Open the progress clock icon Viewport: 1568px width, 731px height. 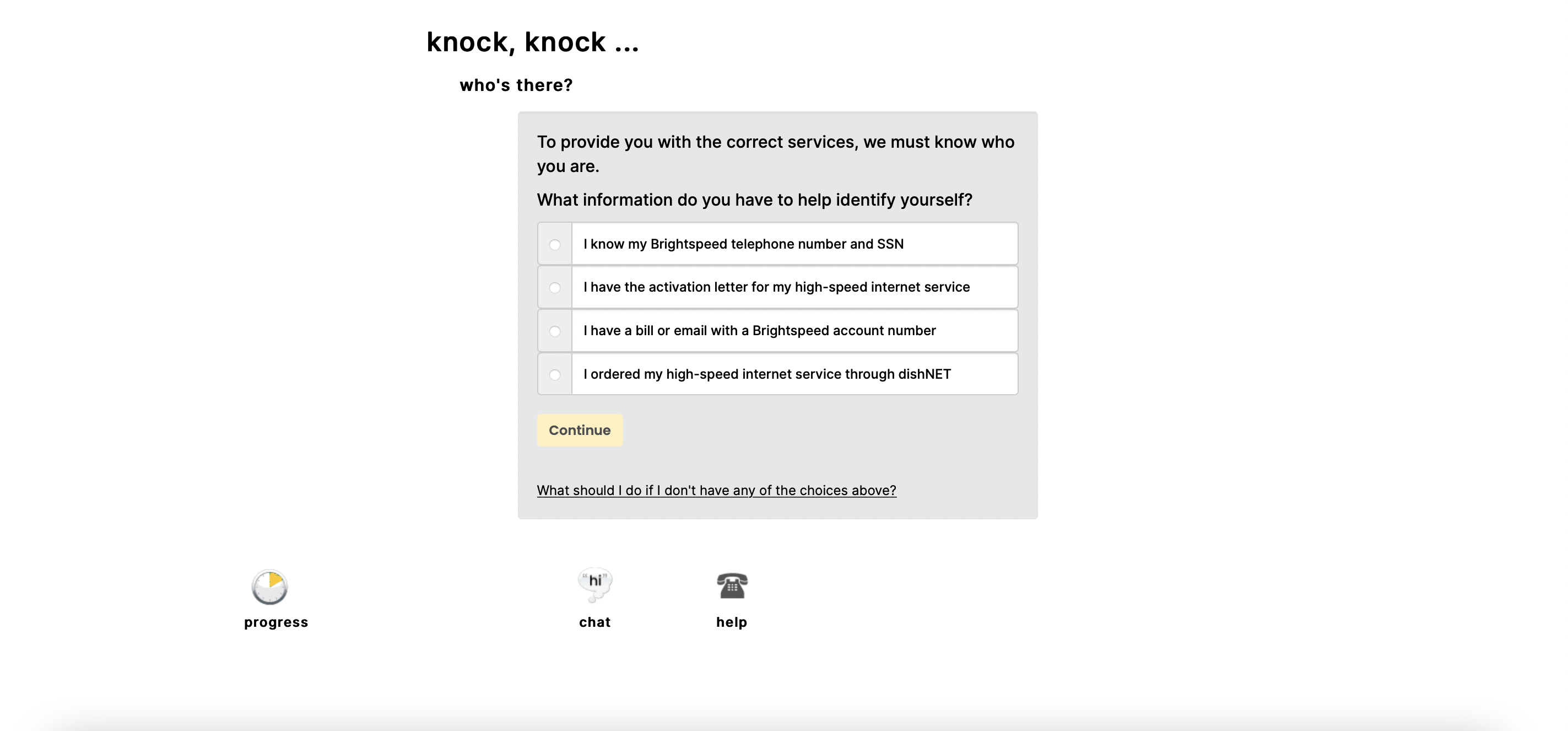269,587
